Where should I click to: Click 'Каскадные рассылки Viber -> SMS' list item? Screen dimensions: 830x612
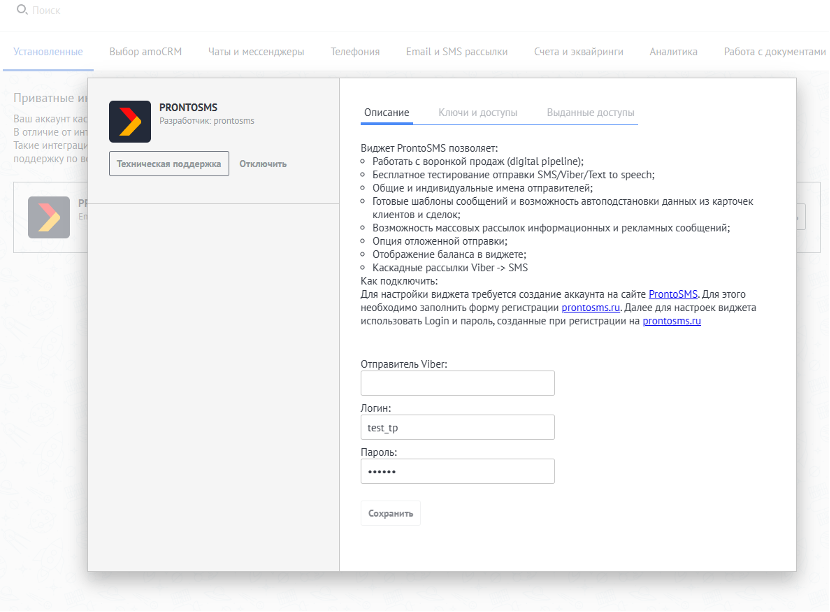(x=450, y=268)
